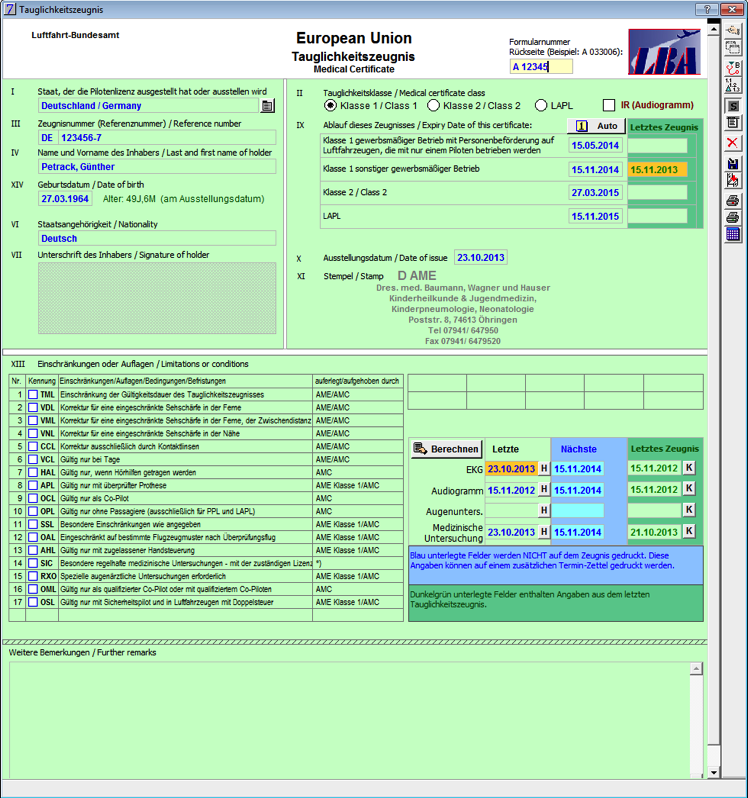Tick the VNL limitation checkbox
This screenshot has height=798, width=748.
pyautogui.click(x=33, y=434)
